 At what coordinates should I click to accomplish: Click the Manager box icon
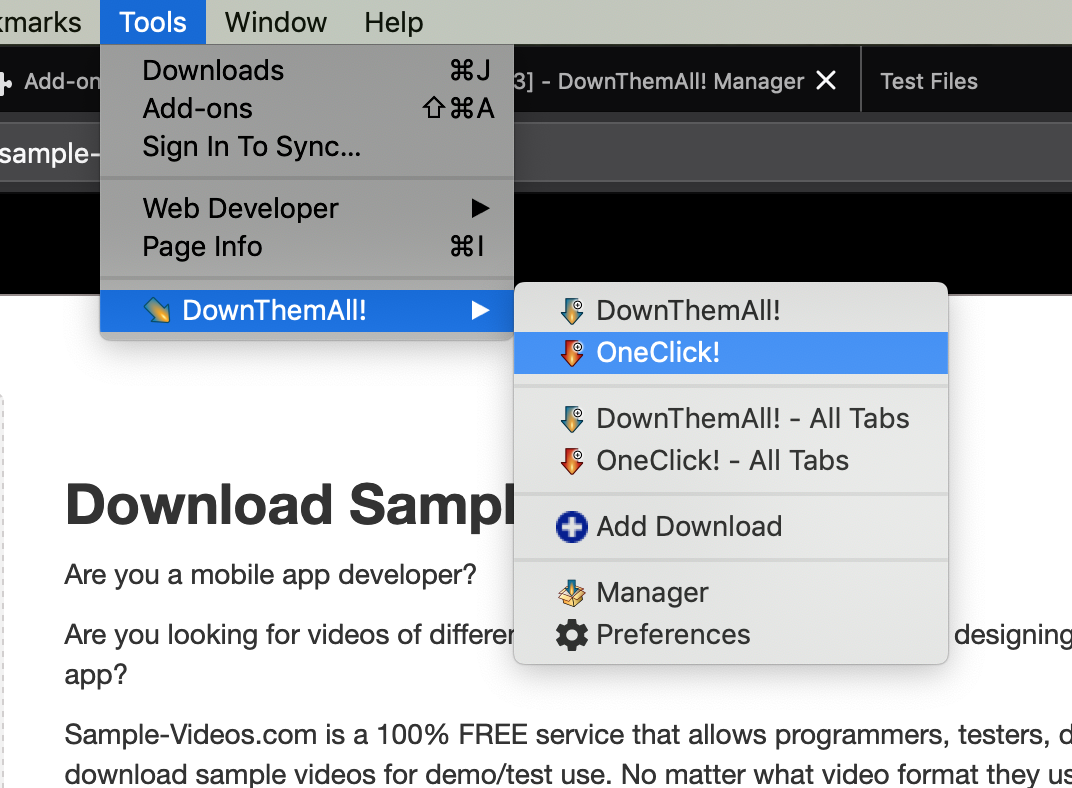572,593
